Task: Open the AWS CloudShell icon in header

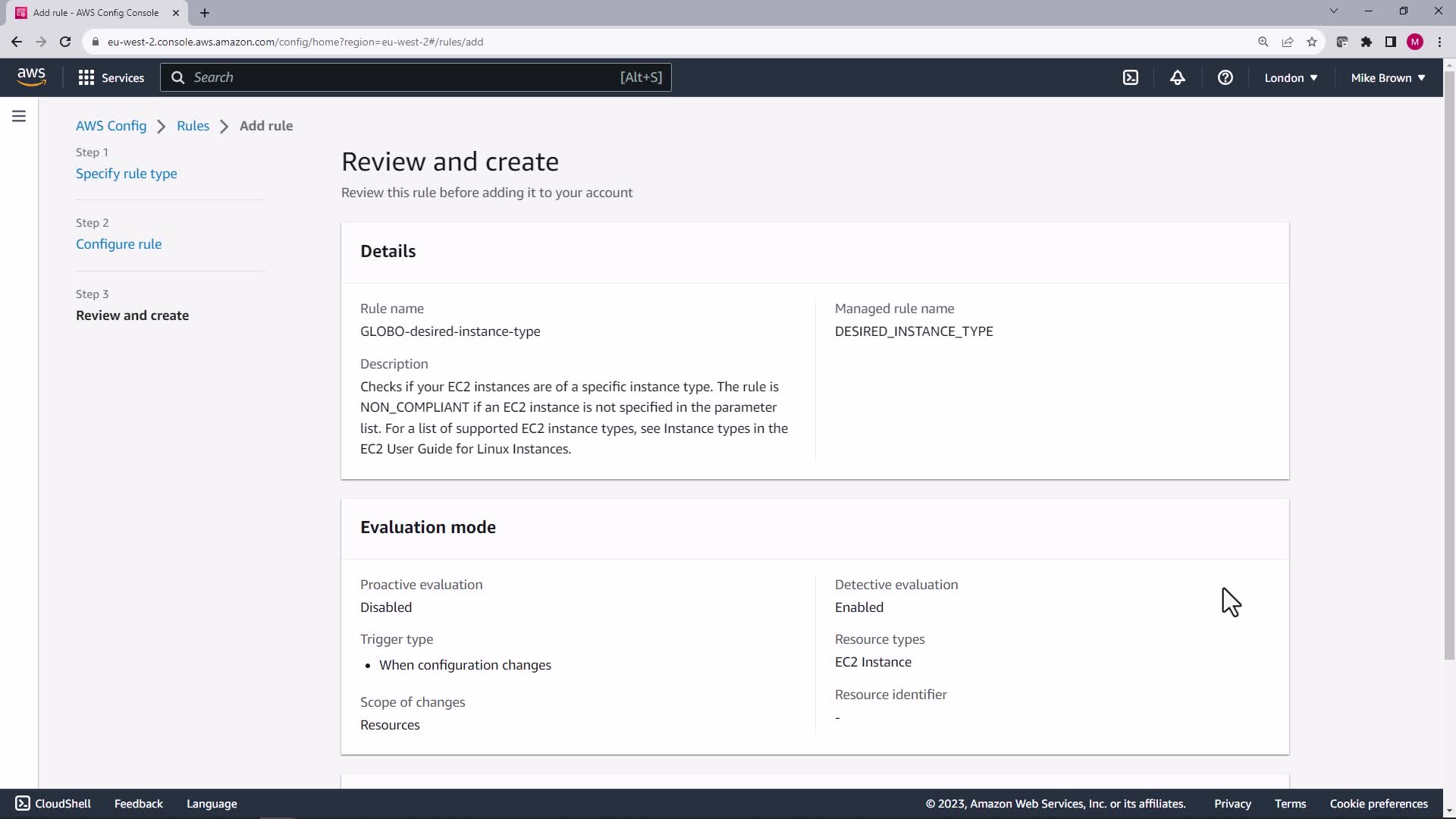Action: coord(1131,77)
